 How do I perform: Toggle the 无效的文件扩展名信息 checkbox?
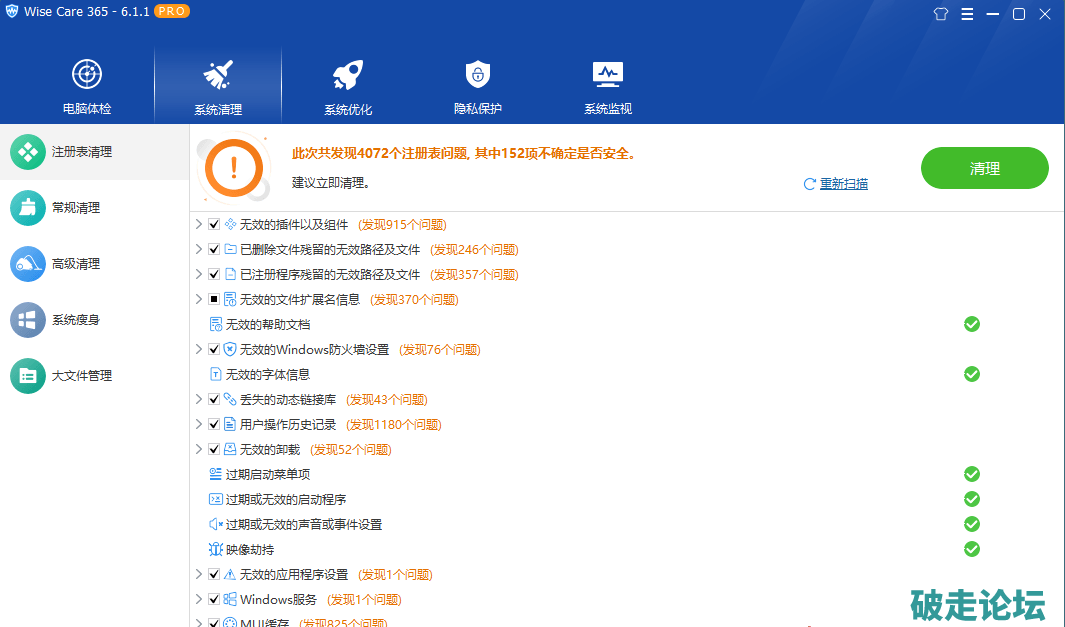pyautogui.click(x=214, y=300)
